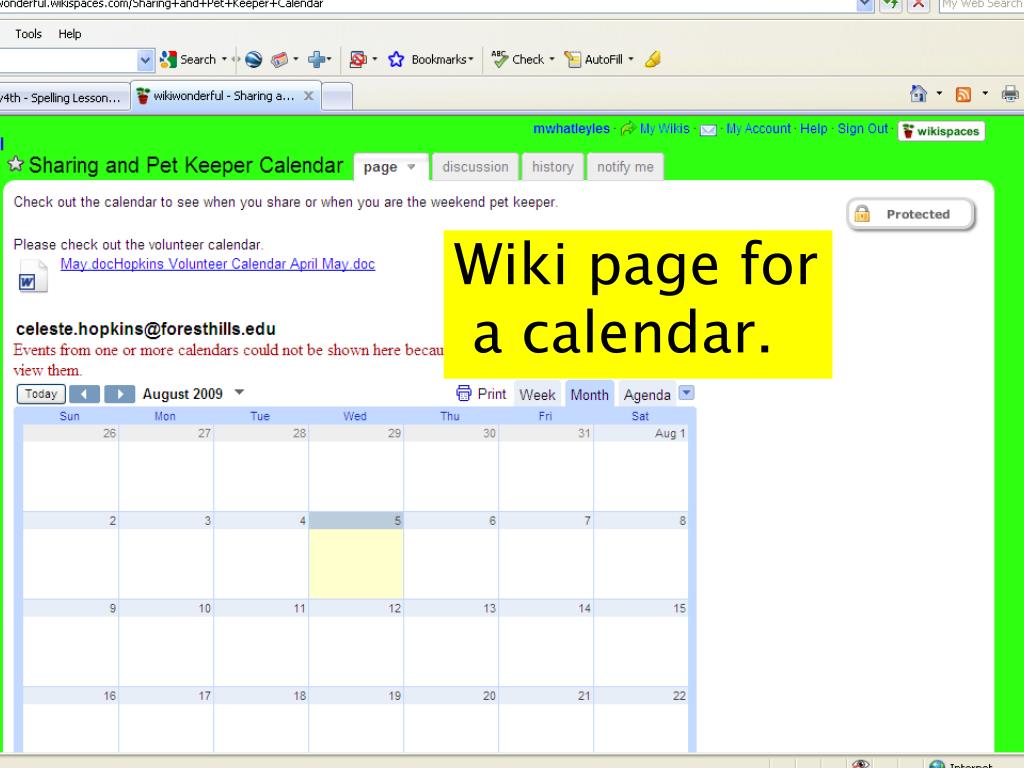Click the red tag toolbar icon
The height and width of the screenshot is (768, 1024).
[x=280, y=59]
